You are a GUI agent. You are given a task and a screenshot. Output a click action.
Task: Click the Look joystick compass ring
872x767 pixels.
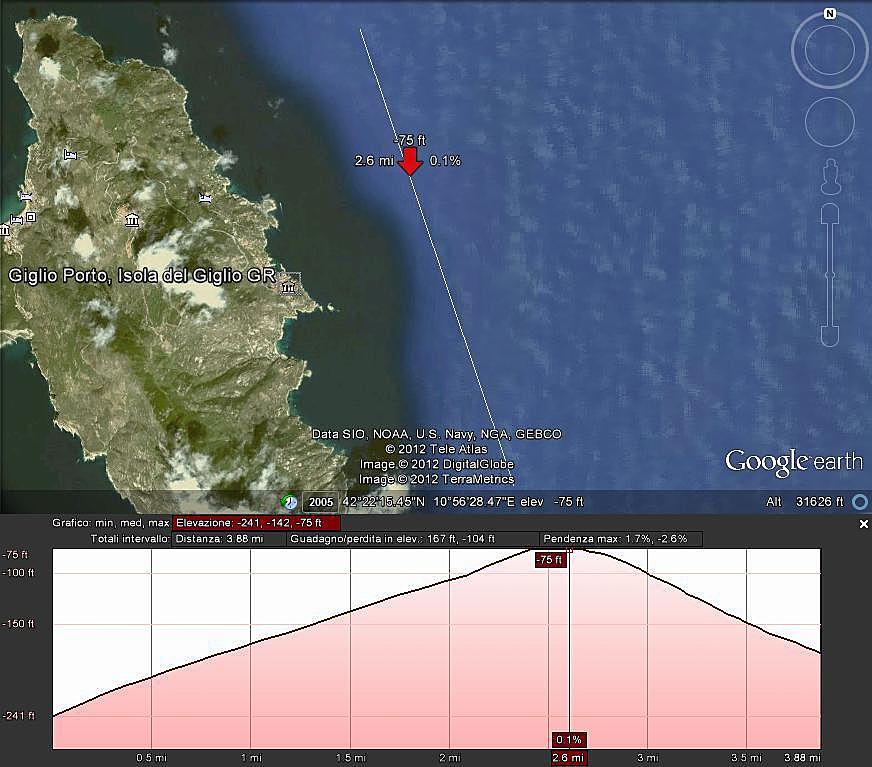[x=829, y=52]
